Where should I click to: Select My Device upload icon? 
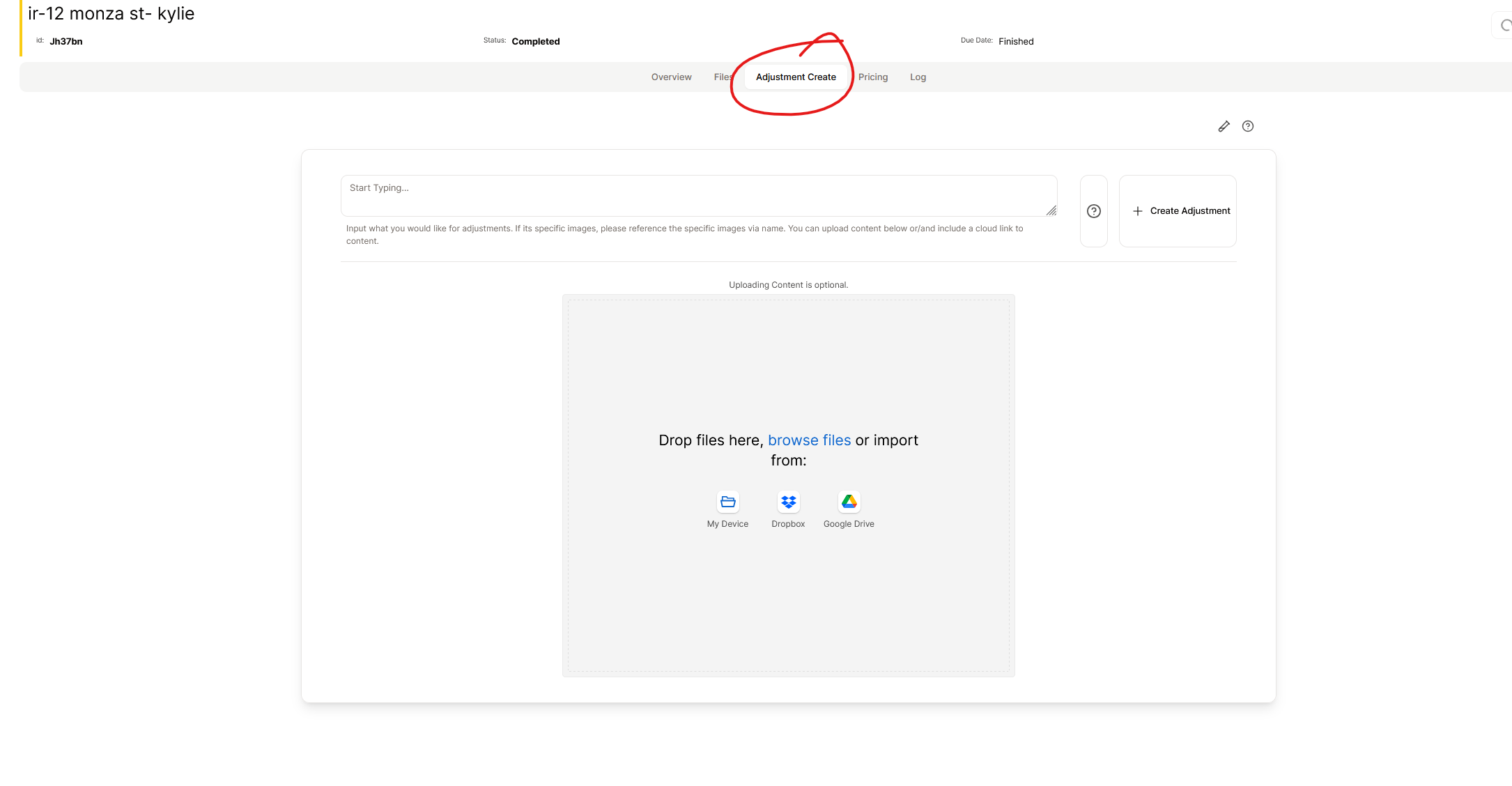click(727, 502)
